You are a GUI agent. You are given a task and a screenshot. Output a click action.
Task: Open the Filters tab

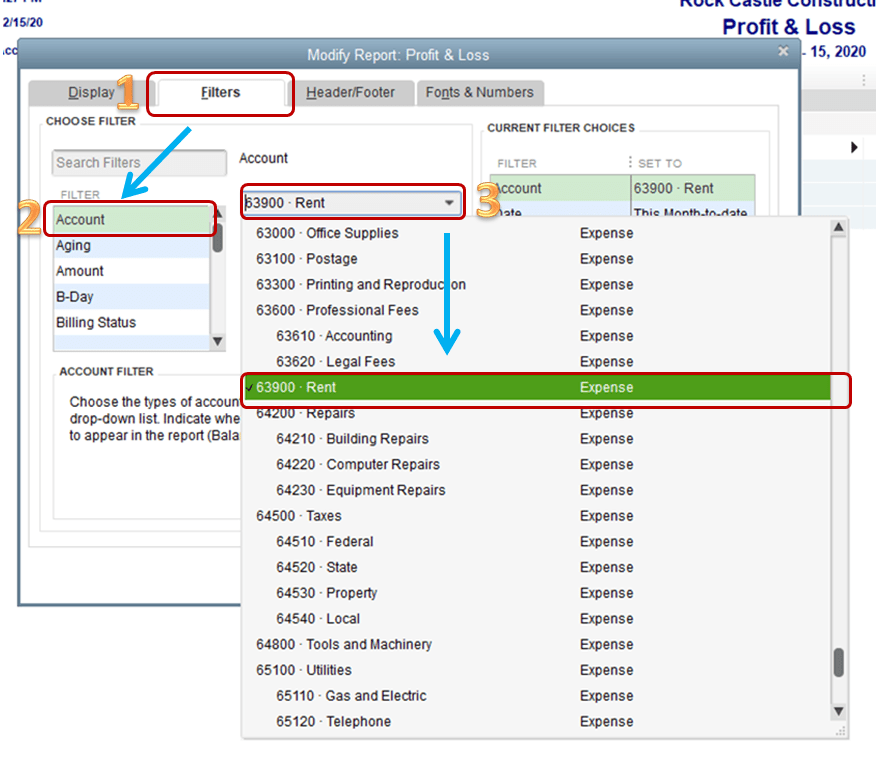[x=220, y=92]
